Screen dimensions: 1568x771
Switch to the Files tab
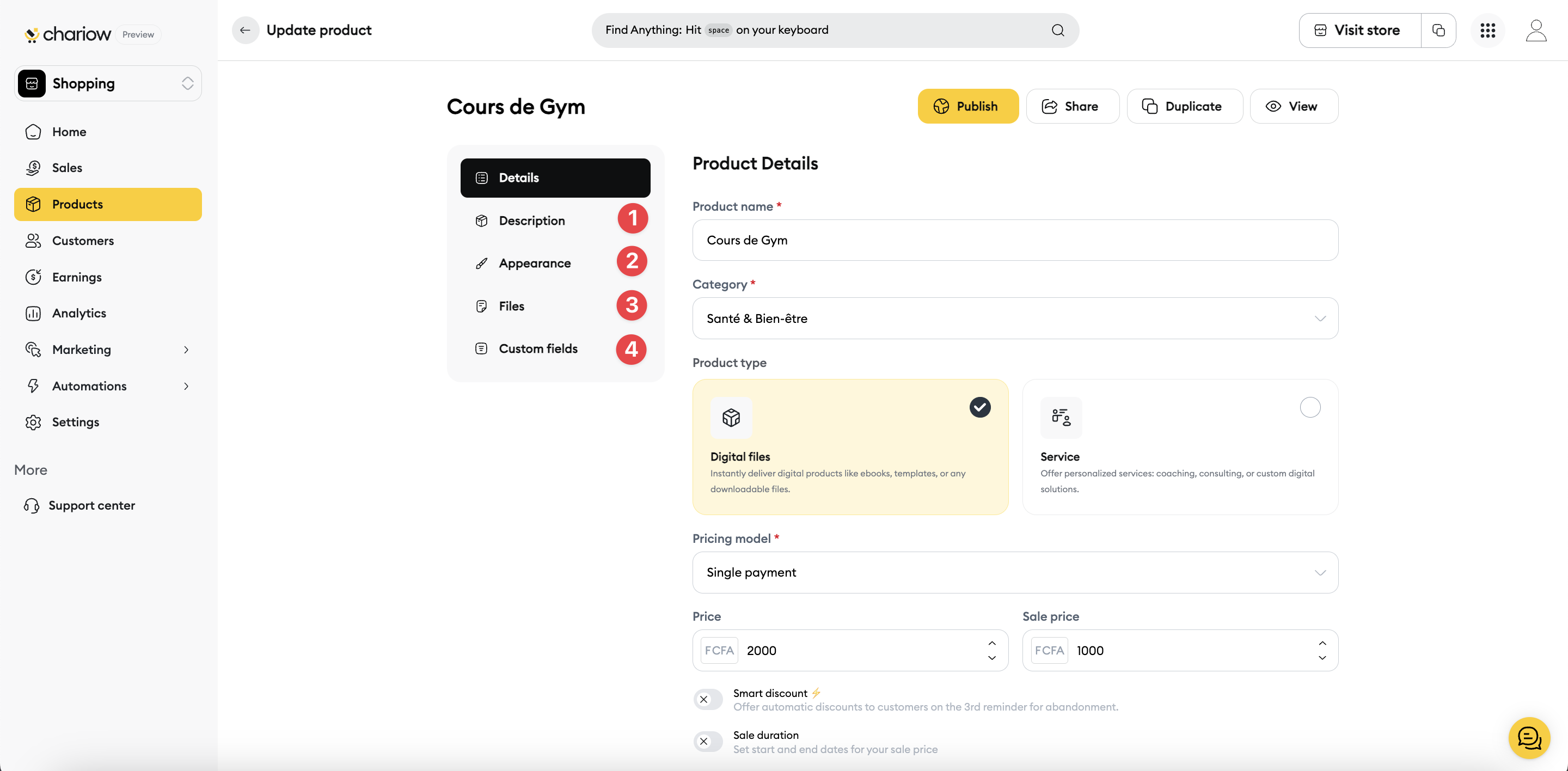555,306
